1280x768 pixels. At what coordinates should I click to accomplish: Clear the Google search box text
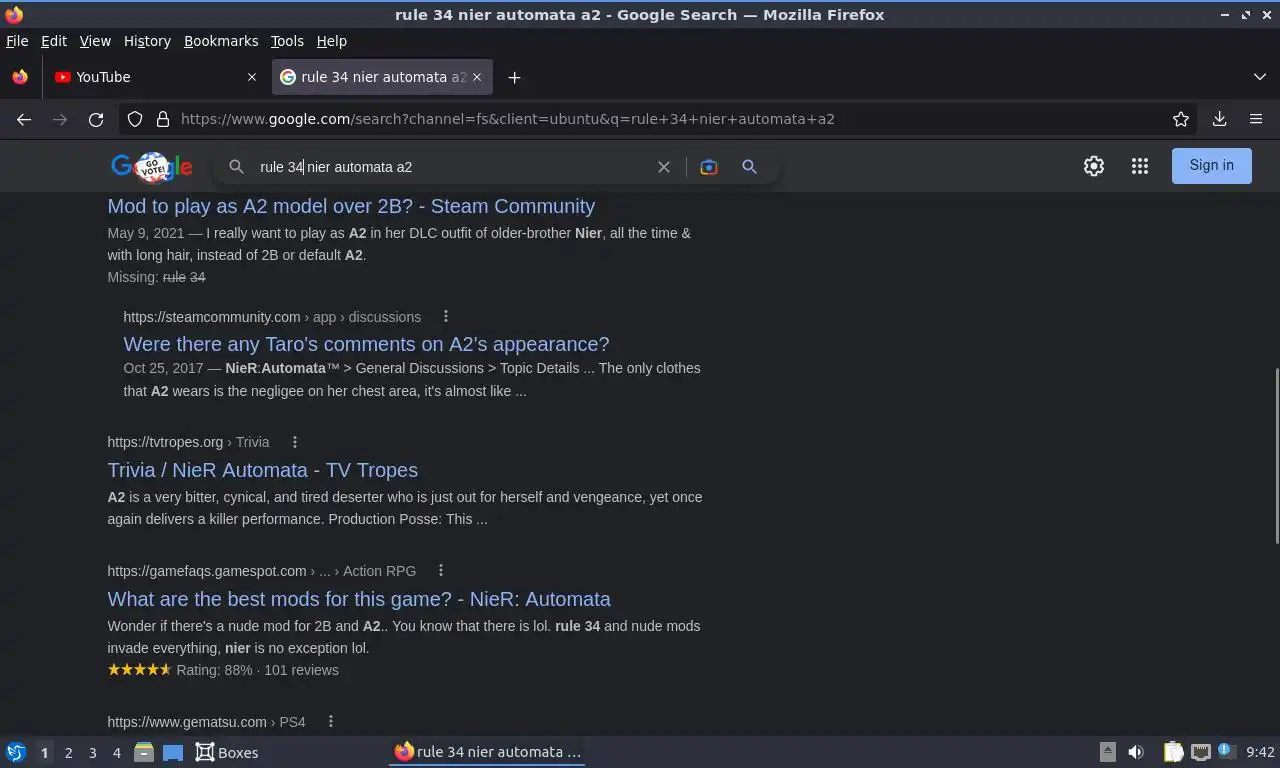(x=663, y=167)
